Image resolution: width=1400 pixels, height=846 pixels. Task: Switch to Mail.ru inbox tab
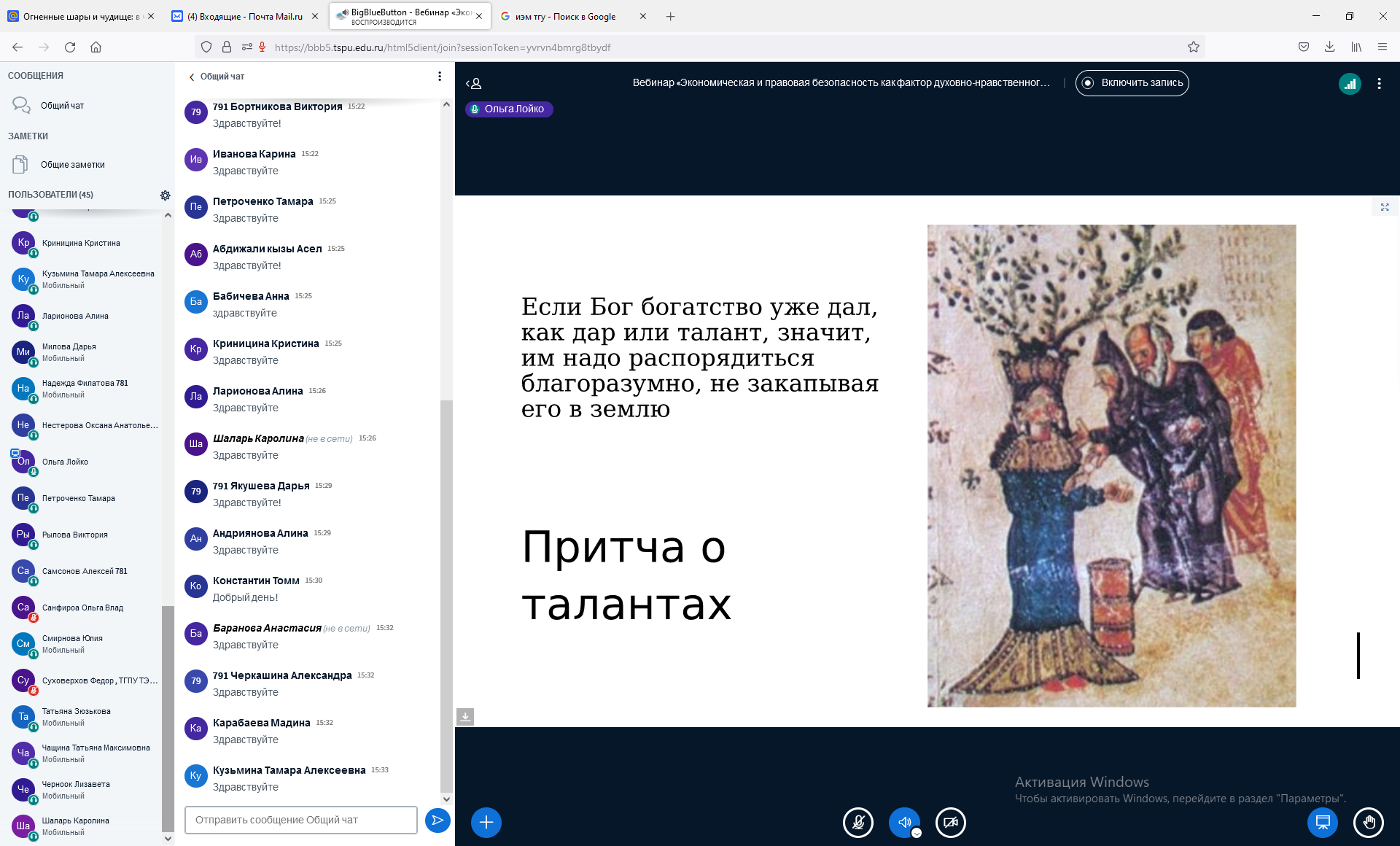coord(244,16)
